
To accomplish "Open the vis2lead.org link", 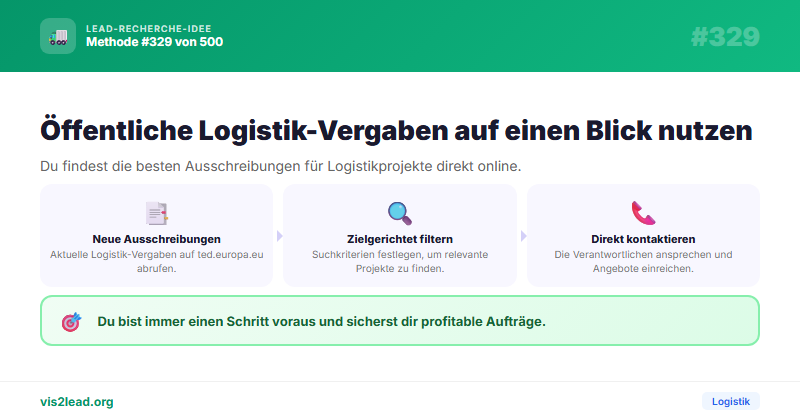I will 77,402.
